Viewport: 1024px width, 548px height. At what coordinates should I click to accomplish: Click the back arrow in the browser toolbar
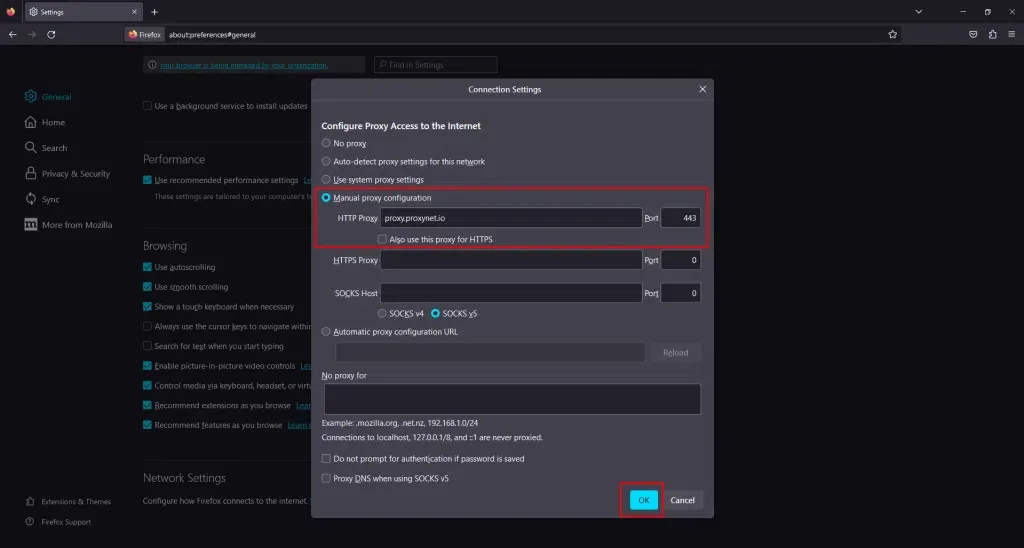(12, 35)
